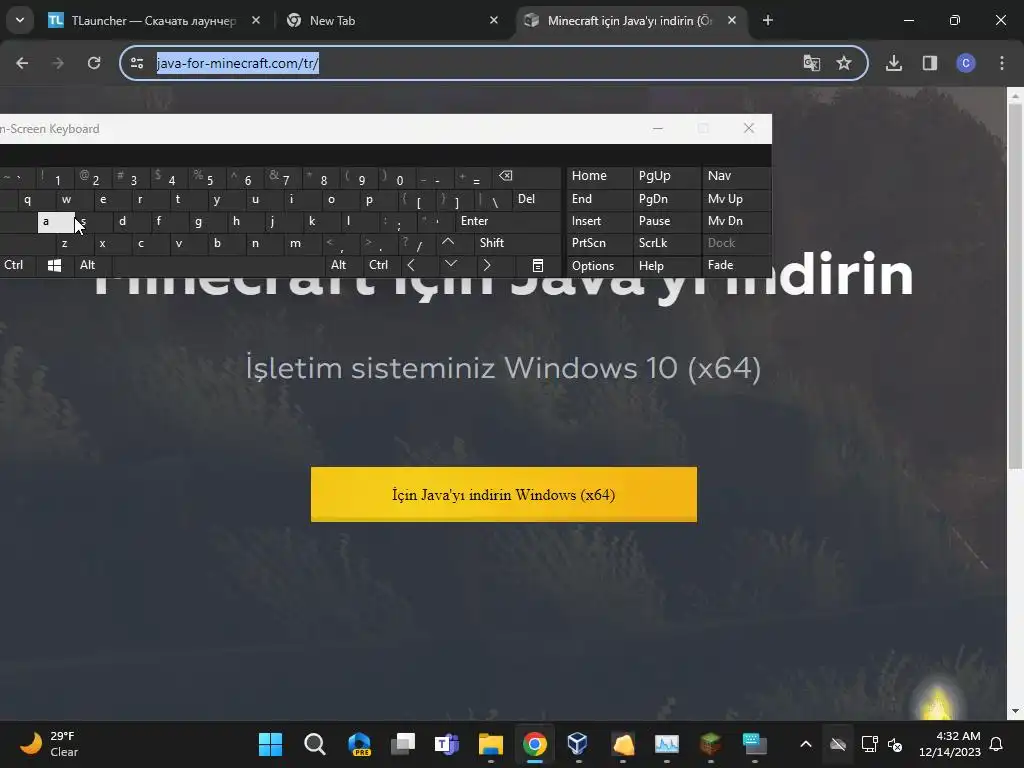This screenshot has width=1024, height=768.
Task: Click the İçin Java'yı indirin Windows (x64) button
Action: click(504, 494)
